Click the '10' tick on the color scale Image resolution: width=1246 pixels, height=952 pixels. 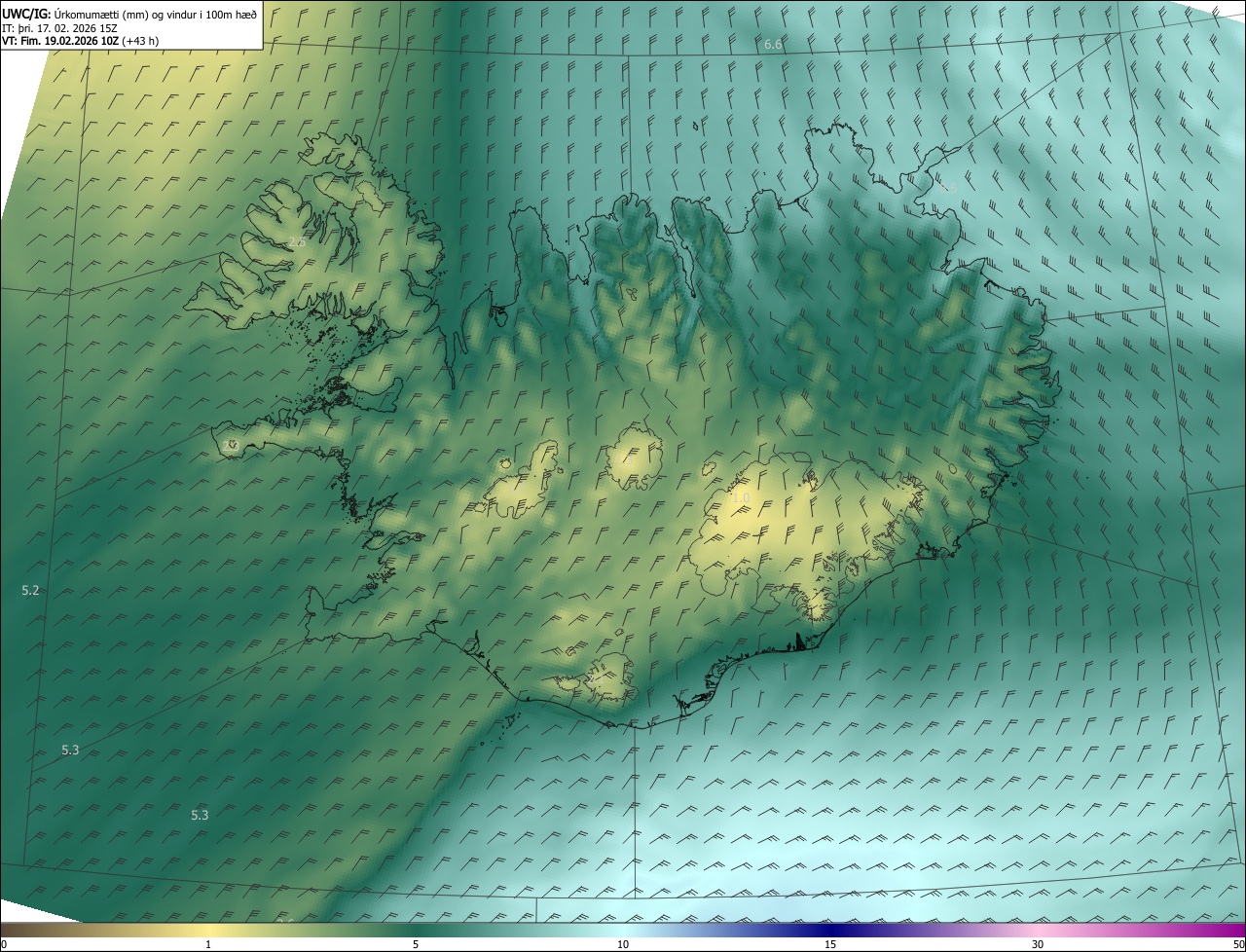click(x=623, y=944)
